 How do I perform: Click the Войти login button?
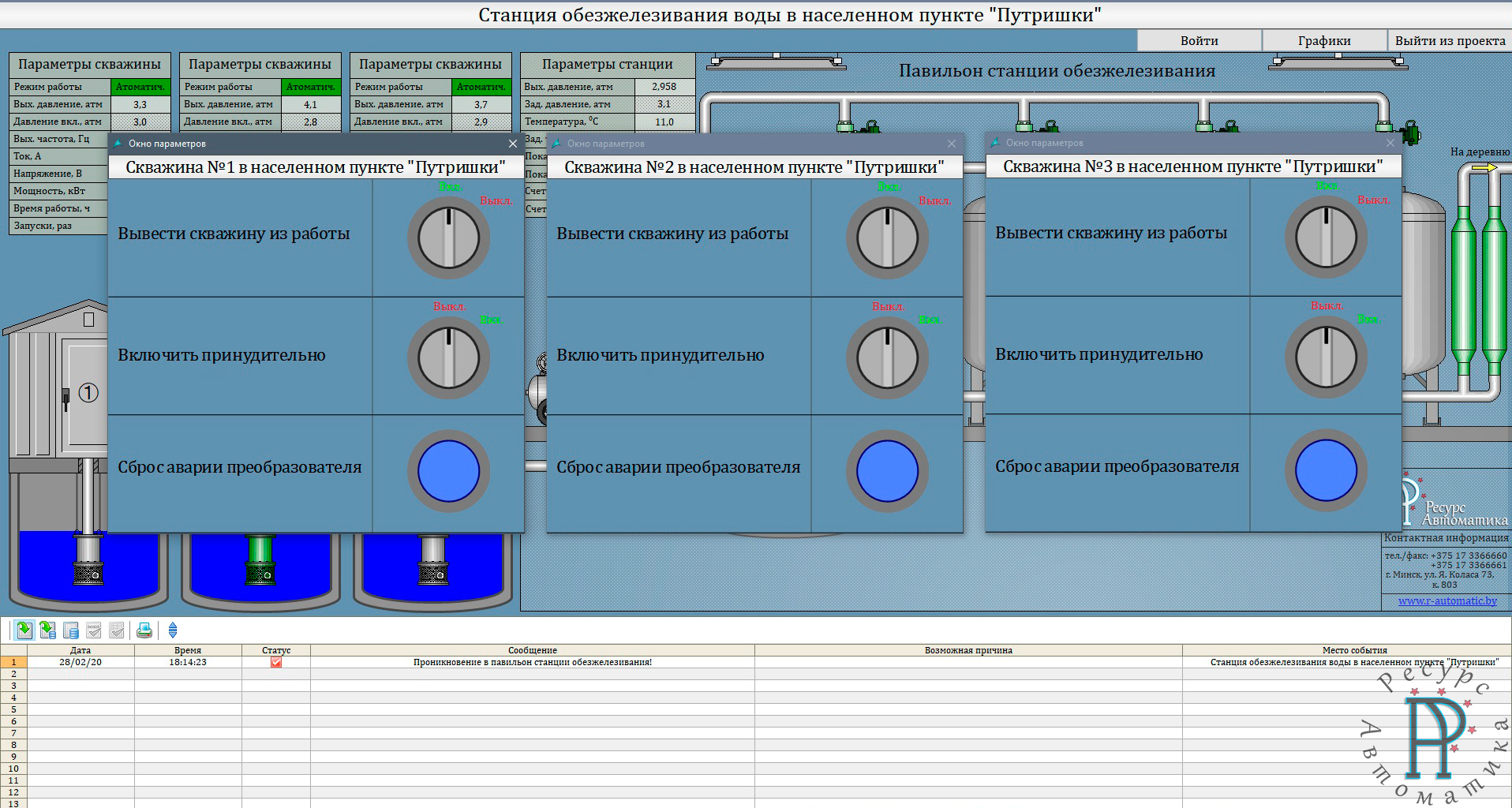tap(1199, 40)
